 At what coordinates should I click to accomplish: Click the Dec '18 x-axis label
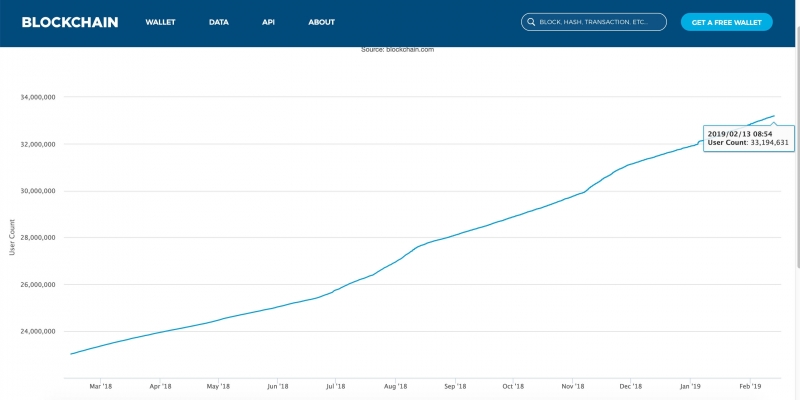tap(630, 386)
